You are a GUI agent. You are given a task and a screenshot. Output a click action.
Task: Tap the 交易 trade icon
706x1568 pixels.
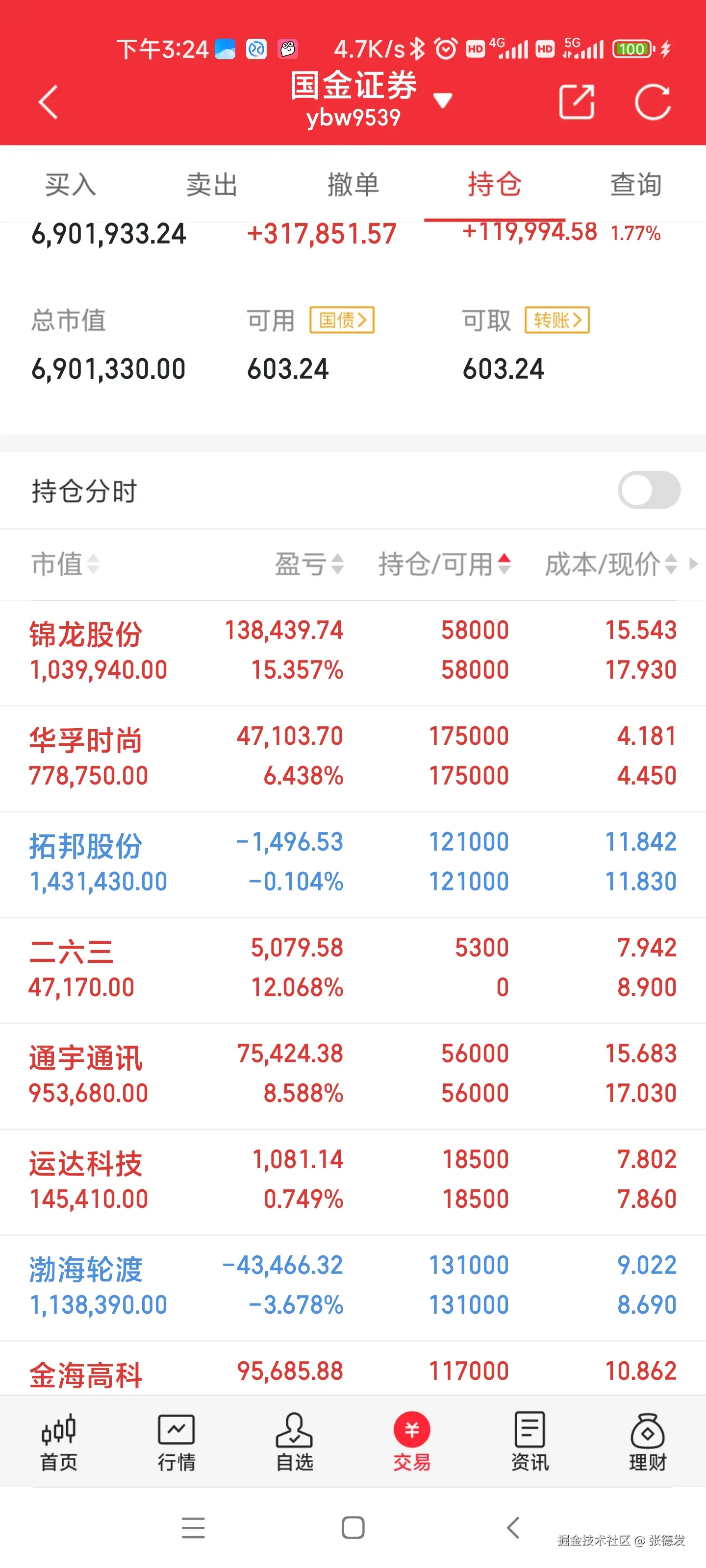412,1442
